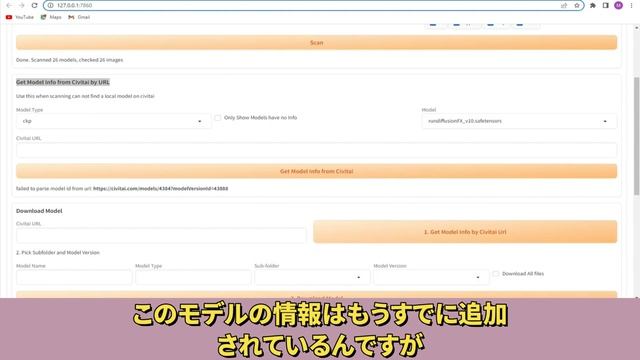Toggle browser side panel icon
Image resolution: width=640 pixels, height=360 pixels.
pyautogui.click(x=606, y=5)
